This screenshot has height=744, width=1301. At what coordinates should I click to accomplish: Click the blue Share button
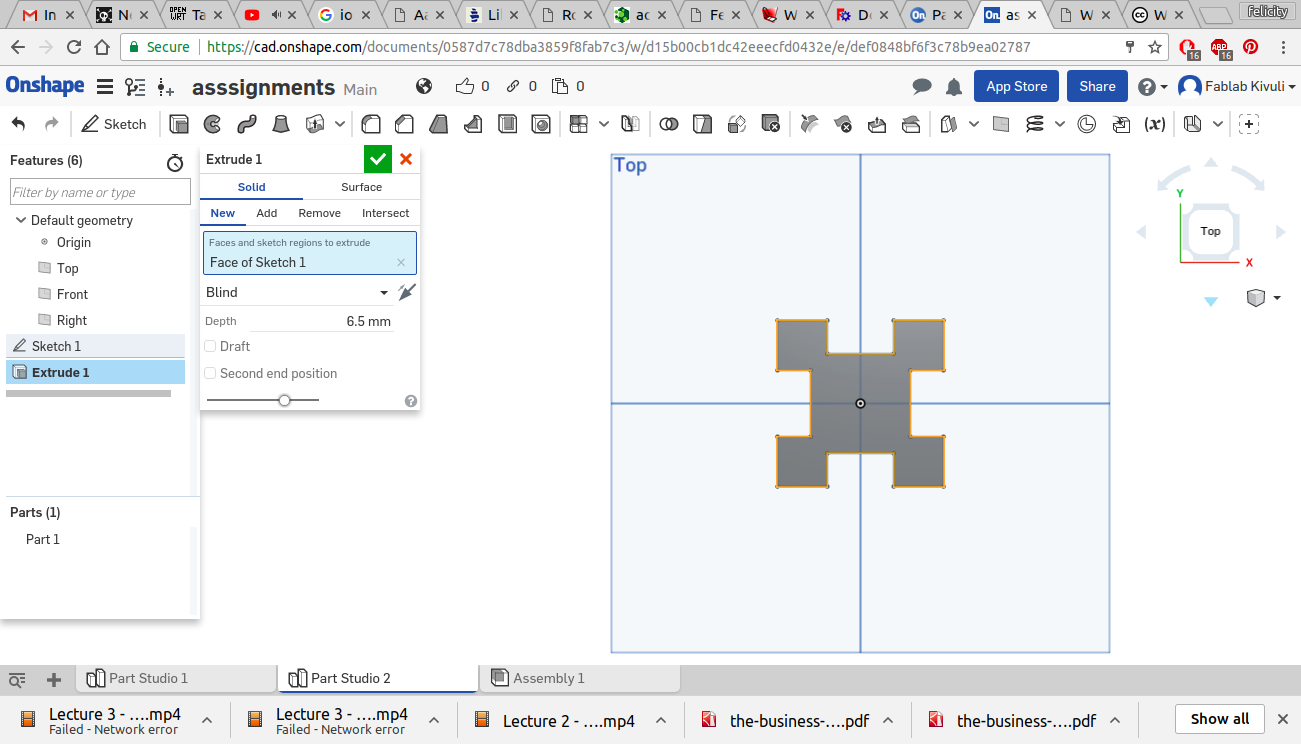point(1097,86)
